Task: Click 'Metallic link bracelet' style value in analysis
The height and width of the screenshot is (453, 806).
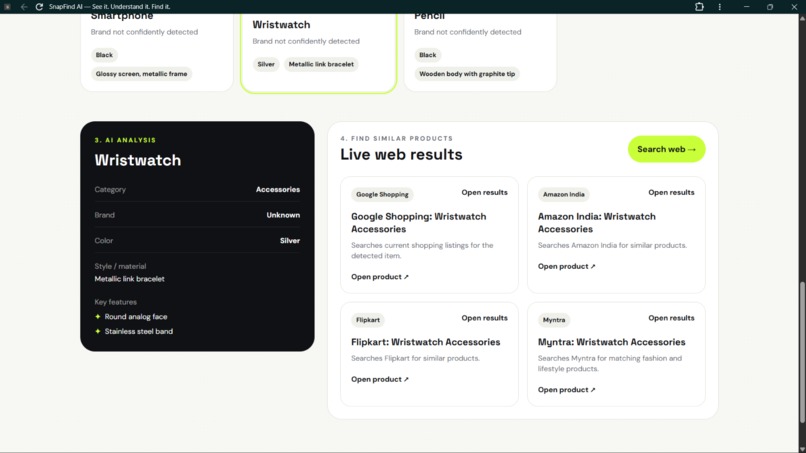Action: pos(130,279)
